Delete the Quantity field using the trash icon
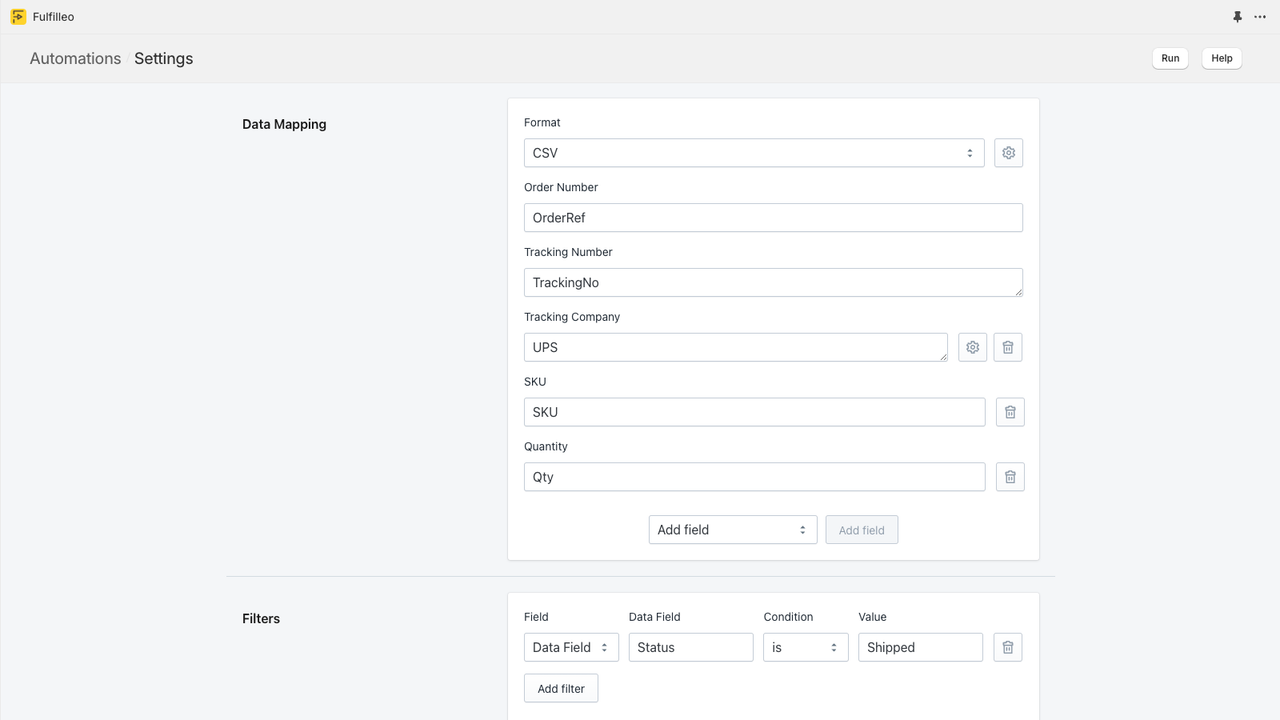 [1010, 477]
